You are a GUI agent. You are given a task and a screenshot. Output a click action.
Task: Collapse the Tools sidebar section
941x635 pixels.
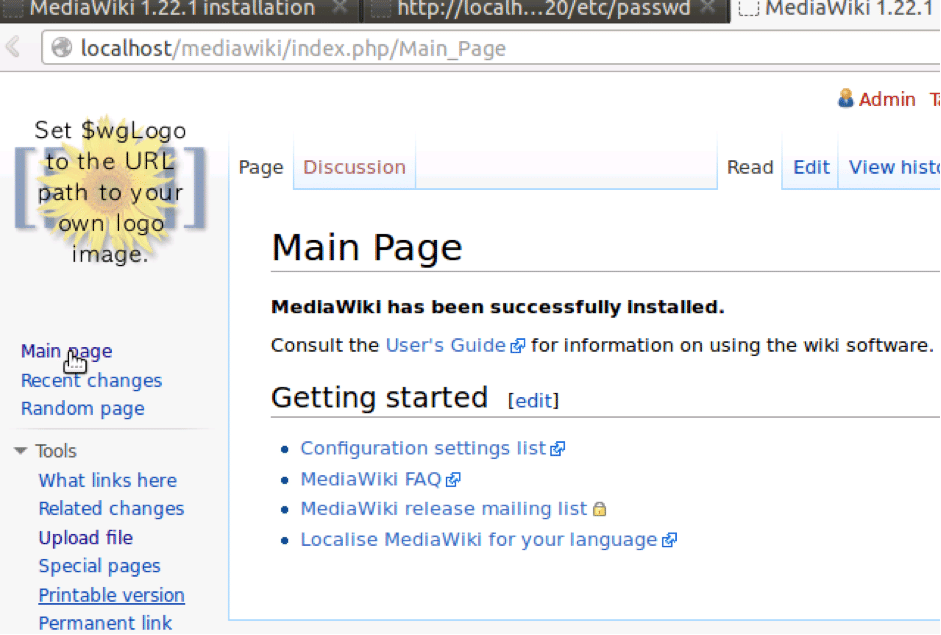pyautogui.click(x=20, y=451)
